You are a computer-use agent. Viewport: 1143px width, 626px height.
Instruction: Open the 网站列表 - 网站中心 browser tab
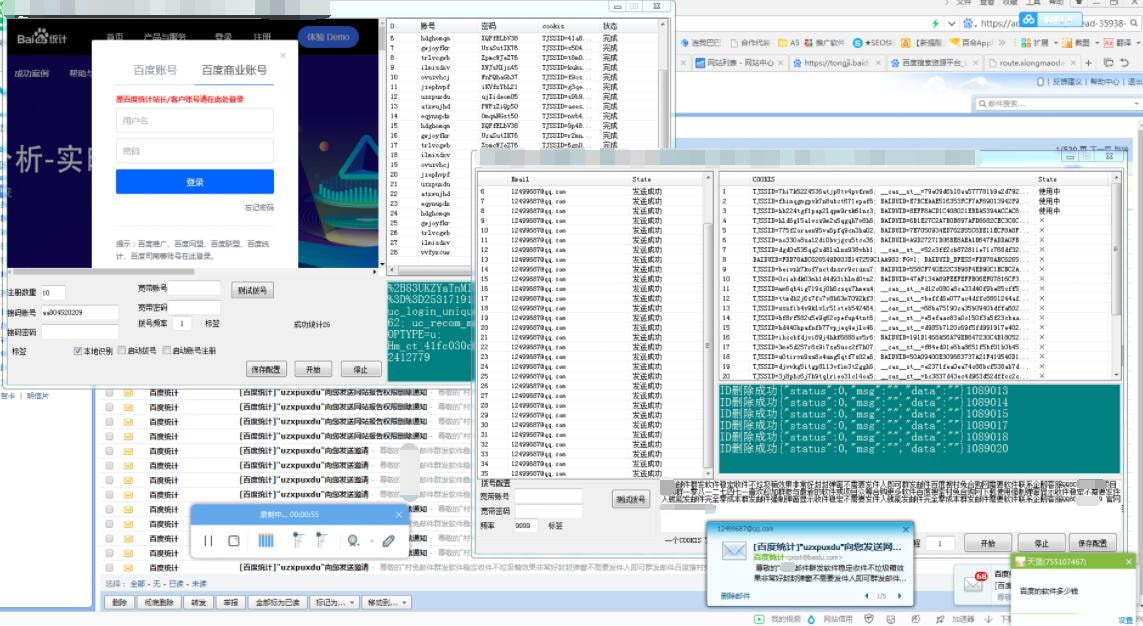(x=738, y=63)
